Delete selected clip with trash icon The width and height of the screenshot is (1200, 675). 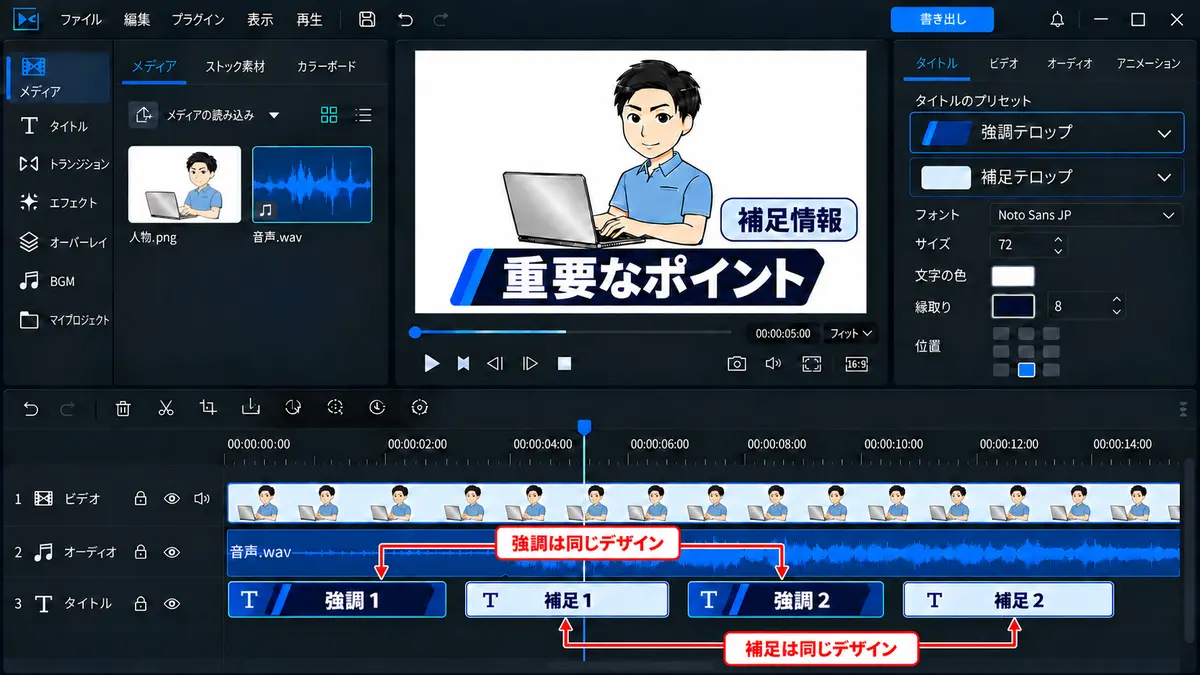(x=123, y=407)
